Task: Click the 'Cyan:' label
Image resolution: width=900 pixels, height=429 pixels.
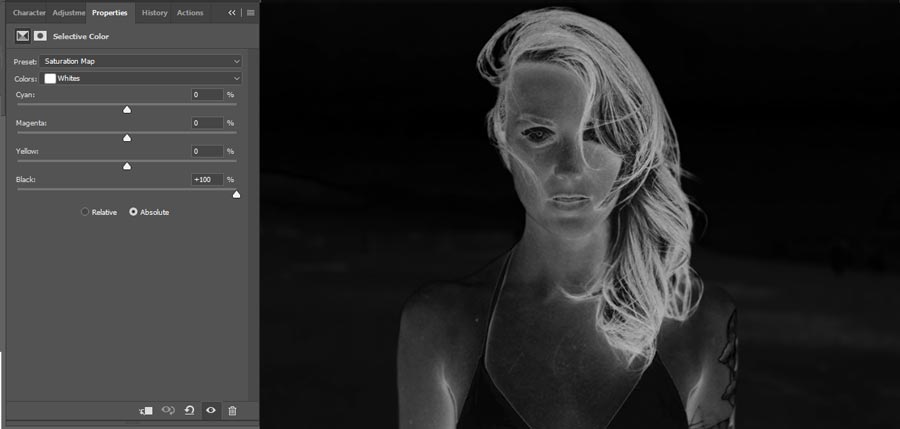Action: (25, 94)
